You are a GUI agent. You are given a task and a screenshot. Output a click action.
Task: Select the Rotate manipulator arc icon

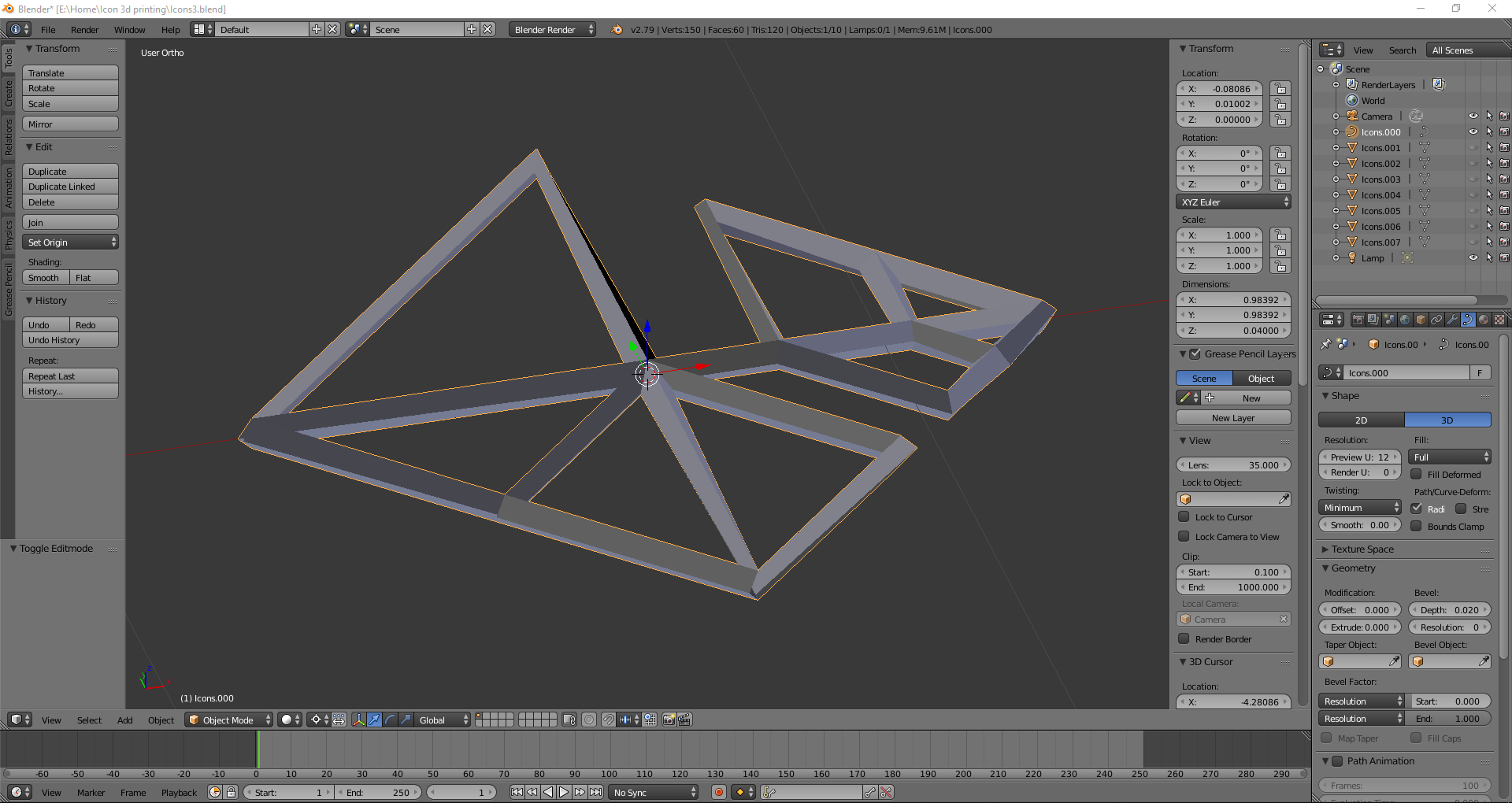(390, 720)
